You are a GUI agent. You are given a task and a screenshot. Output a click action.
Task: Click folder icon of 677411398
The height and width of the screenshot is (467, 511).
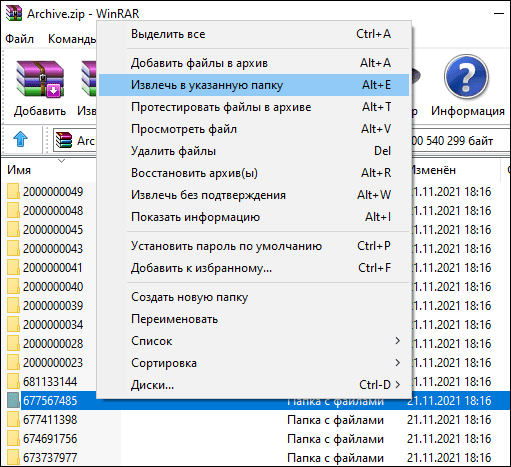pyautogui.click(x=13, y=420)
